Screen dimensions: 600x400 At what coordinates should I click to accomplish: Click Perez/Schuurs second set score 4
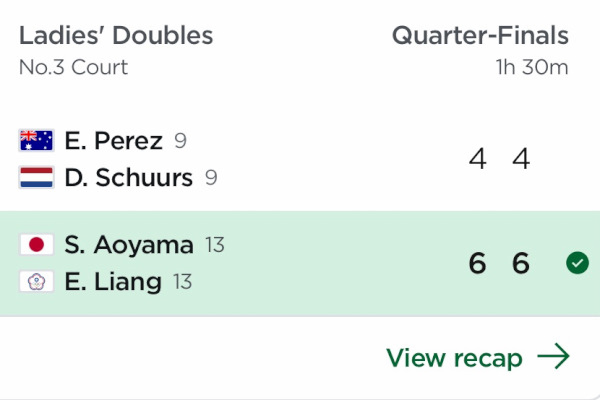pos(521,158)
